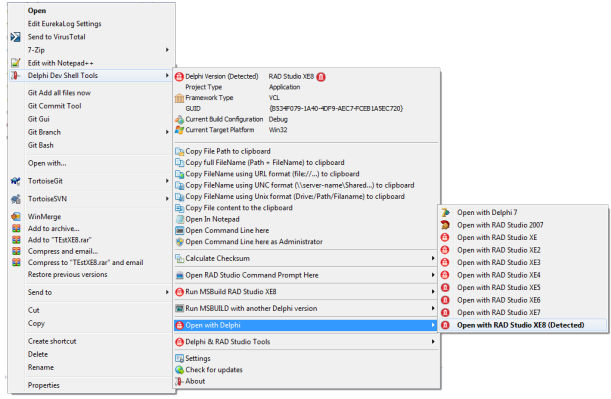Viewport: 611px width, 399px height.
Task: Expand the Open RAD Studio Command Prompt Here arrow
Action: coord(433,275)
